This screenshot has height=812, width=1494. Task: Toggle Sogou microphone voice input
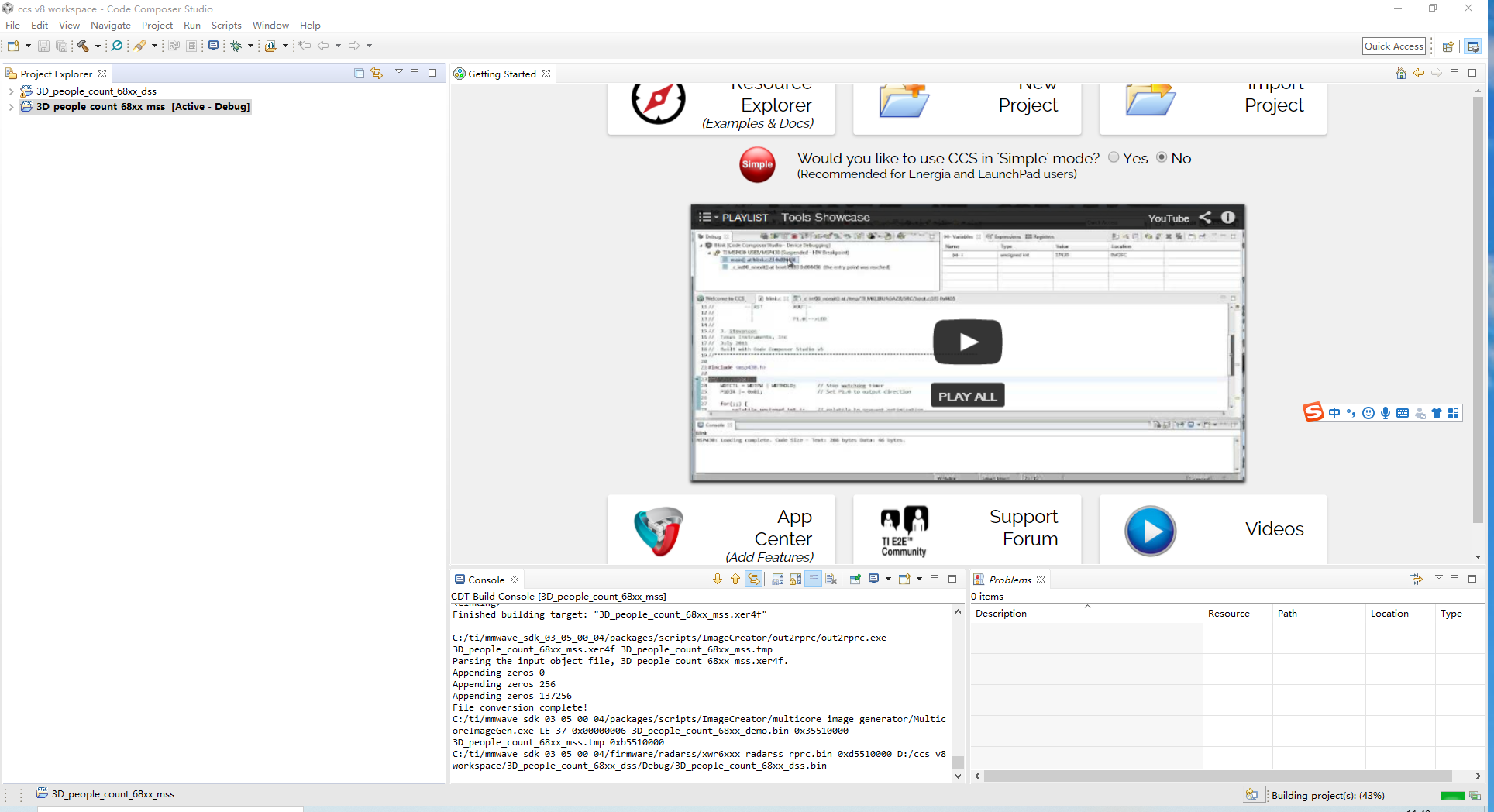(1386, 413)
